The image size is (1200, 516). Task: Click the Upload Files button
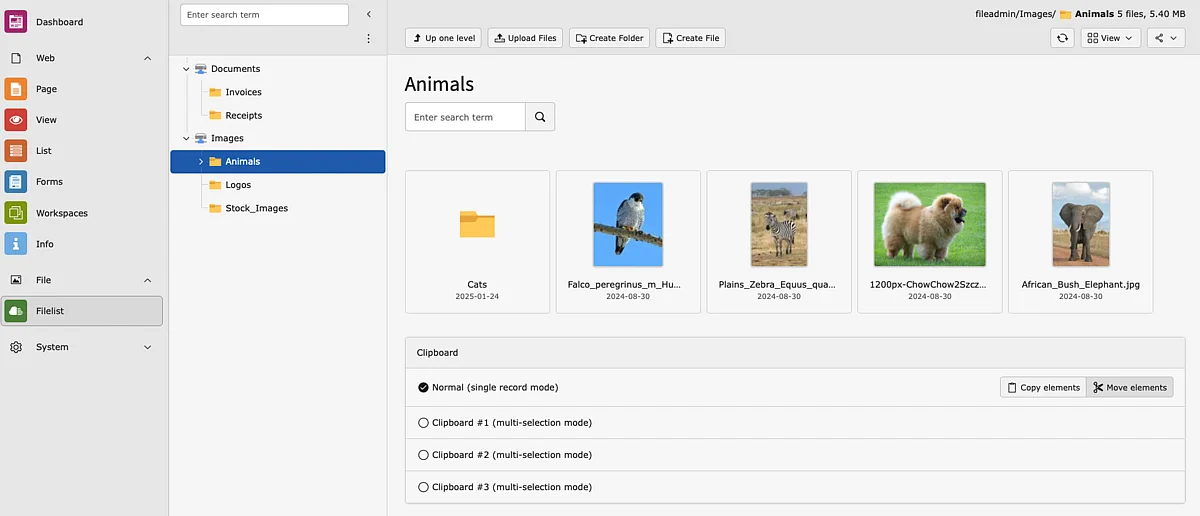pos(526,38)
